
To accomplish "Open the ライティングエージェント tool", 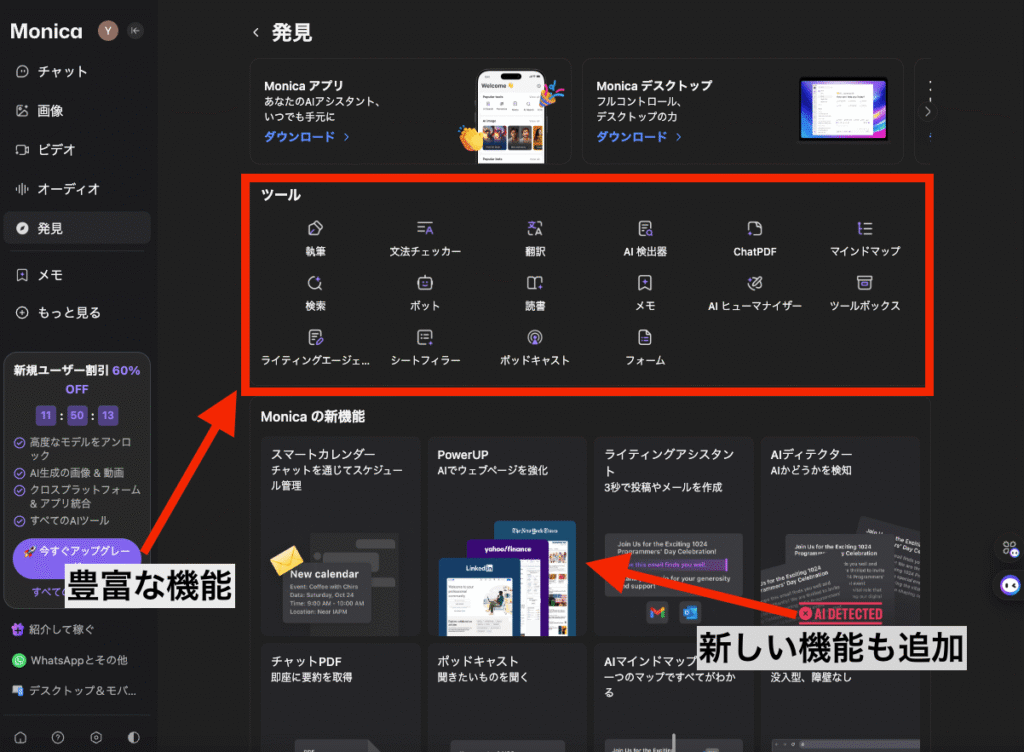I will pyautogui.click(x=315, y=347).
